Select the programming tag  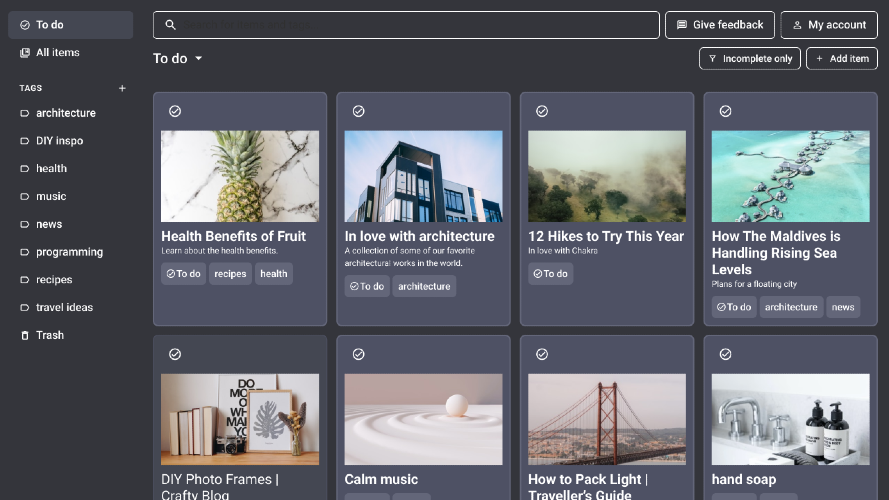click(70, 252)
